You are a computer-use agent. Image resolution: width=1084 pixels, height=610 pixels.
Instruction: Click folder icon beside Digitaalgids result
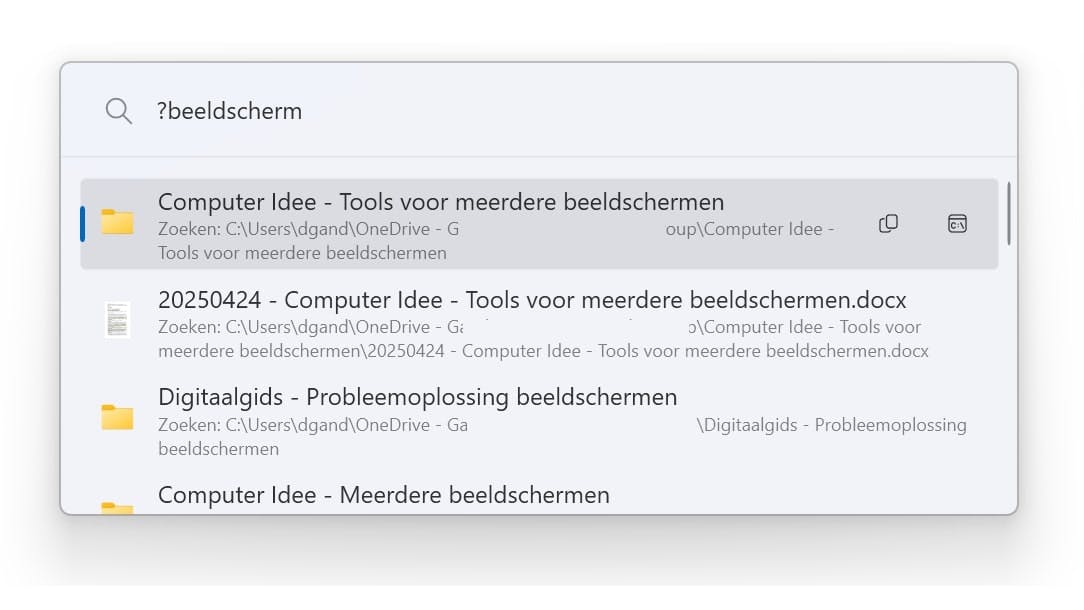tap(118, 417)
